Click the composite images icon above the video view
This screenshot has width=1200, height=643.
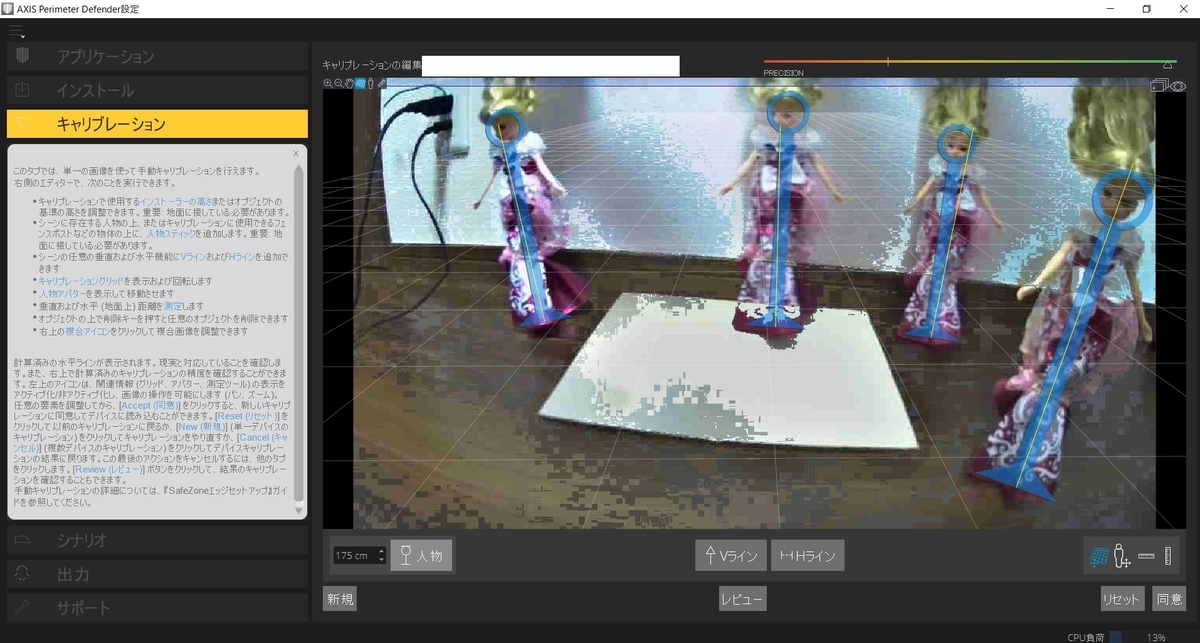coord(1160,84)
